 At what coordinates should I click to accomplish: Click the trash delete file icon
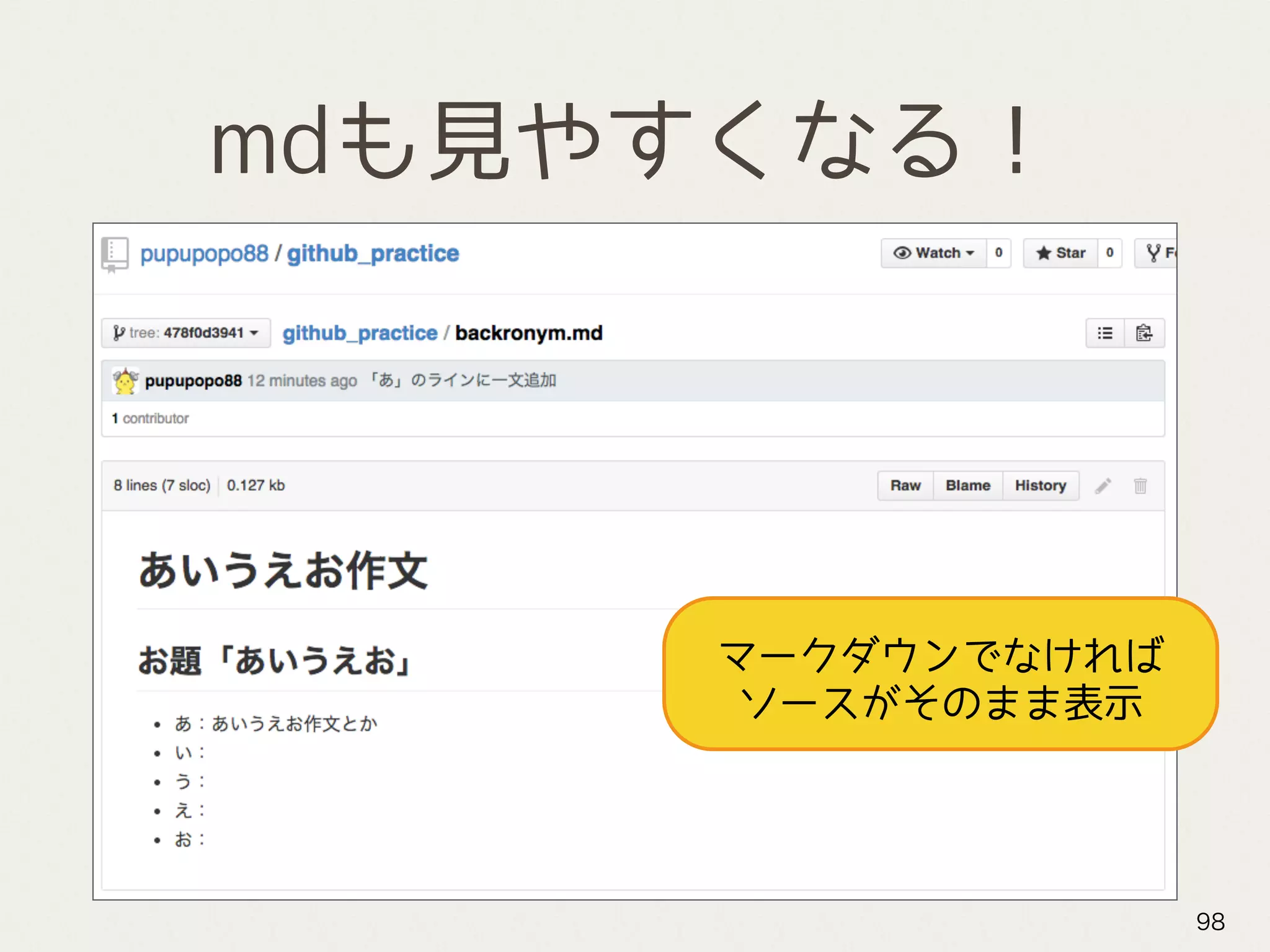click(x=1140, y=486)
